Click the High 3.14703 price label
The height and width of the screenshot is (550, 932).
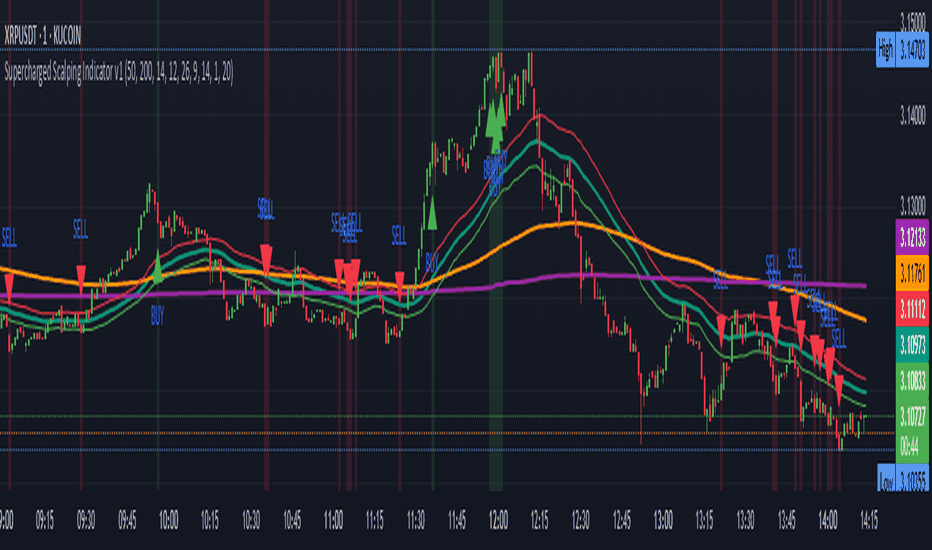[x=902, y=49]
